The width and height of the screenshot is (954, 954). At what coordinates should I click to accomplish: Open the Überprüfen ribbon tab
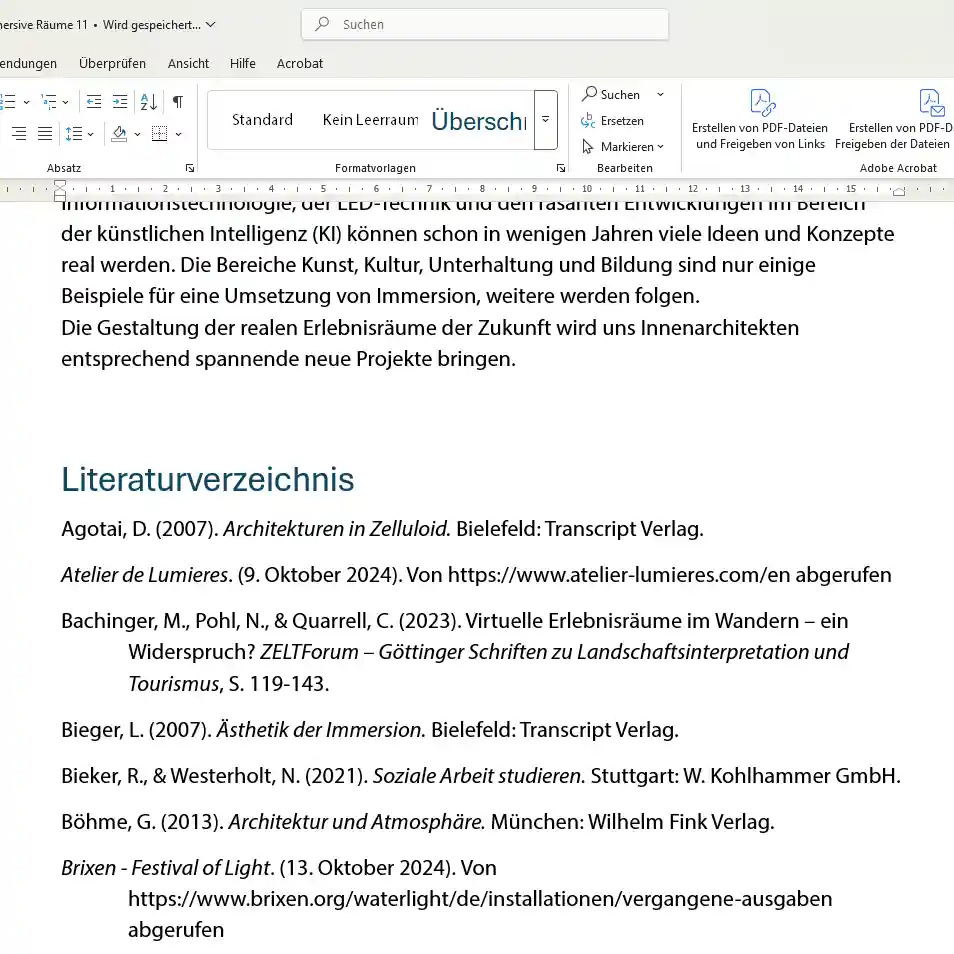112,63
